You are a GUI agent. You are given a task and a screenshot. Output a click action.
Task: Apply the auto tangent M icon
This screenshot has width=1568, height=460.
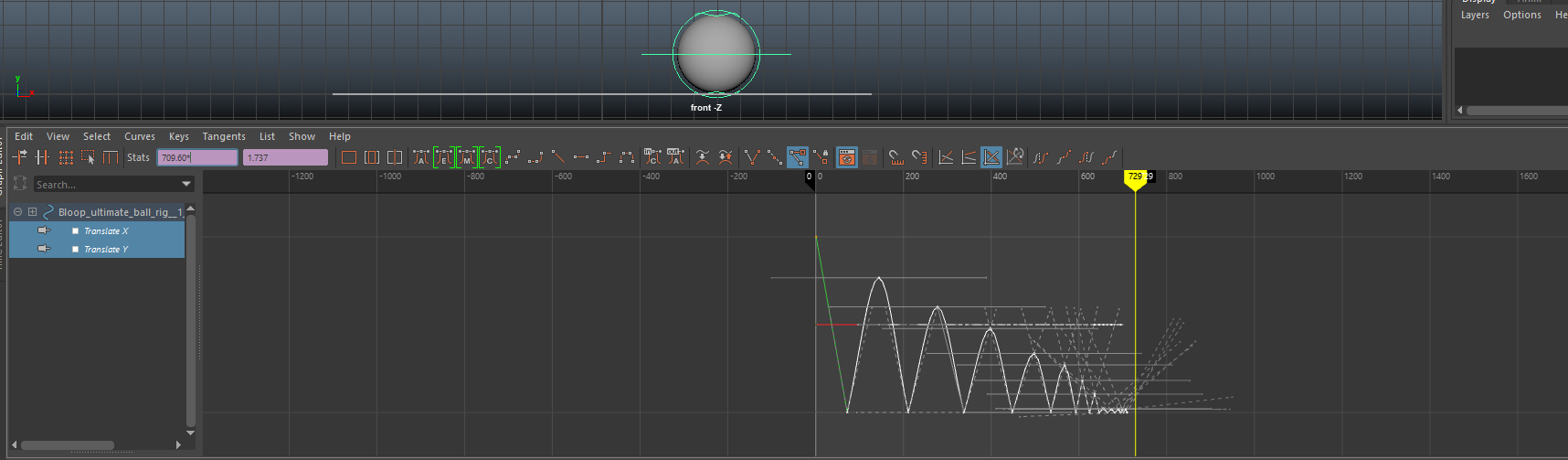point(466,157)
